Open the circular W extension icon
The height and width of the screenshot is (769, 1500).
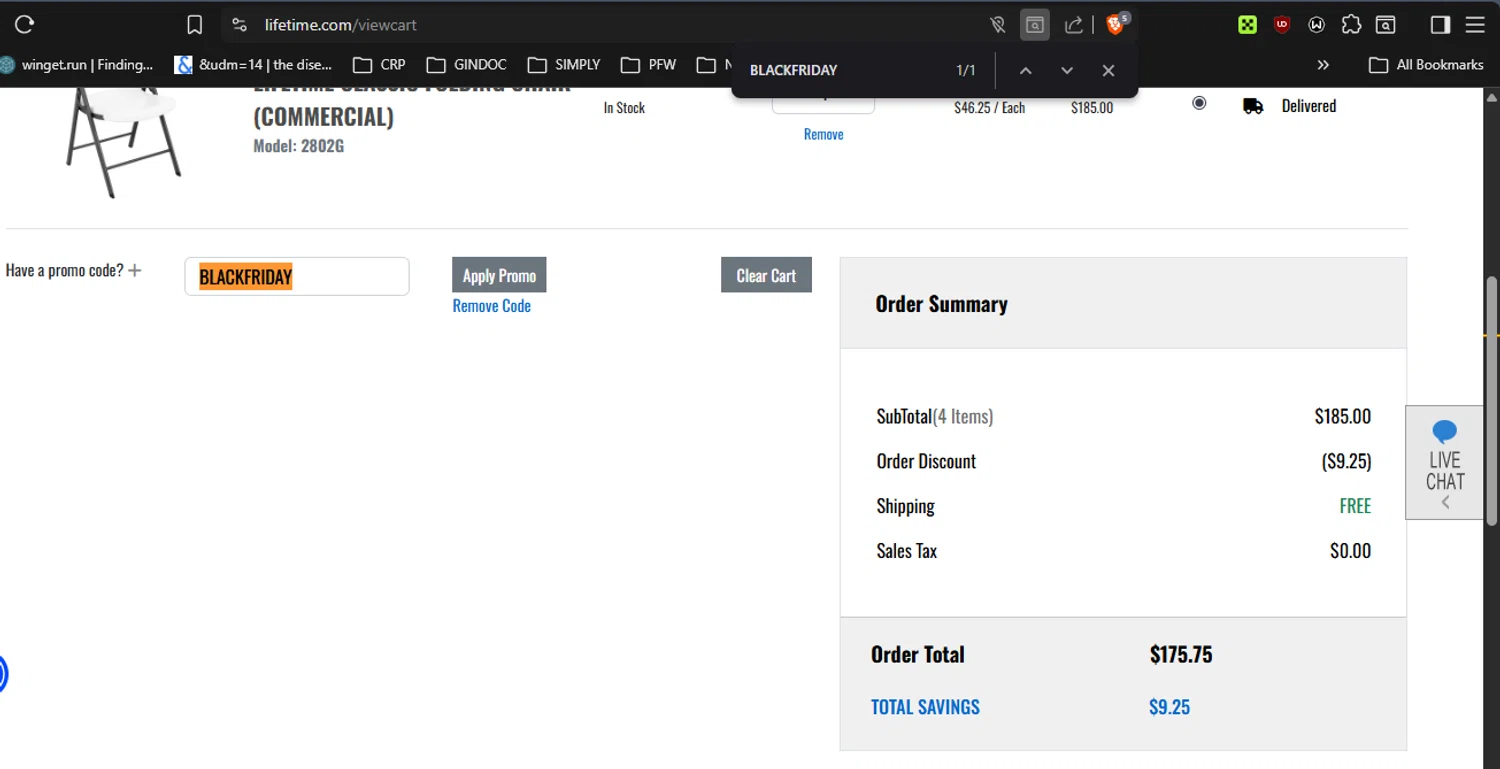[1317, 25]
